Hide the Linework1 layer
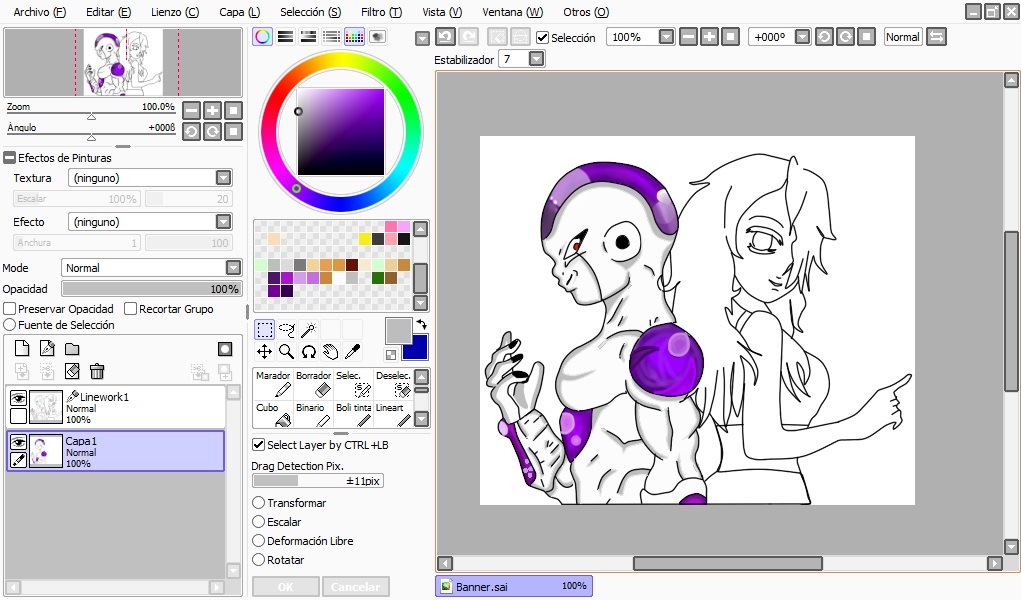Screen dimensions: 1021x600 coord(18,397)
